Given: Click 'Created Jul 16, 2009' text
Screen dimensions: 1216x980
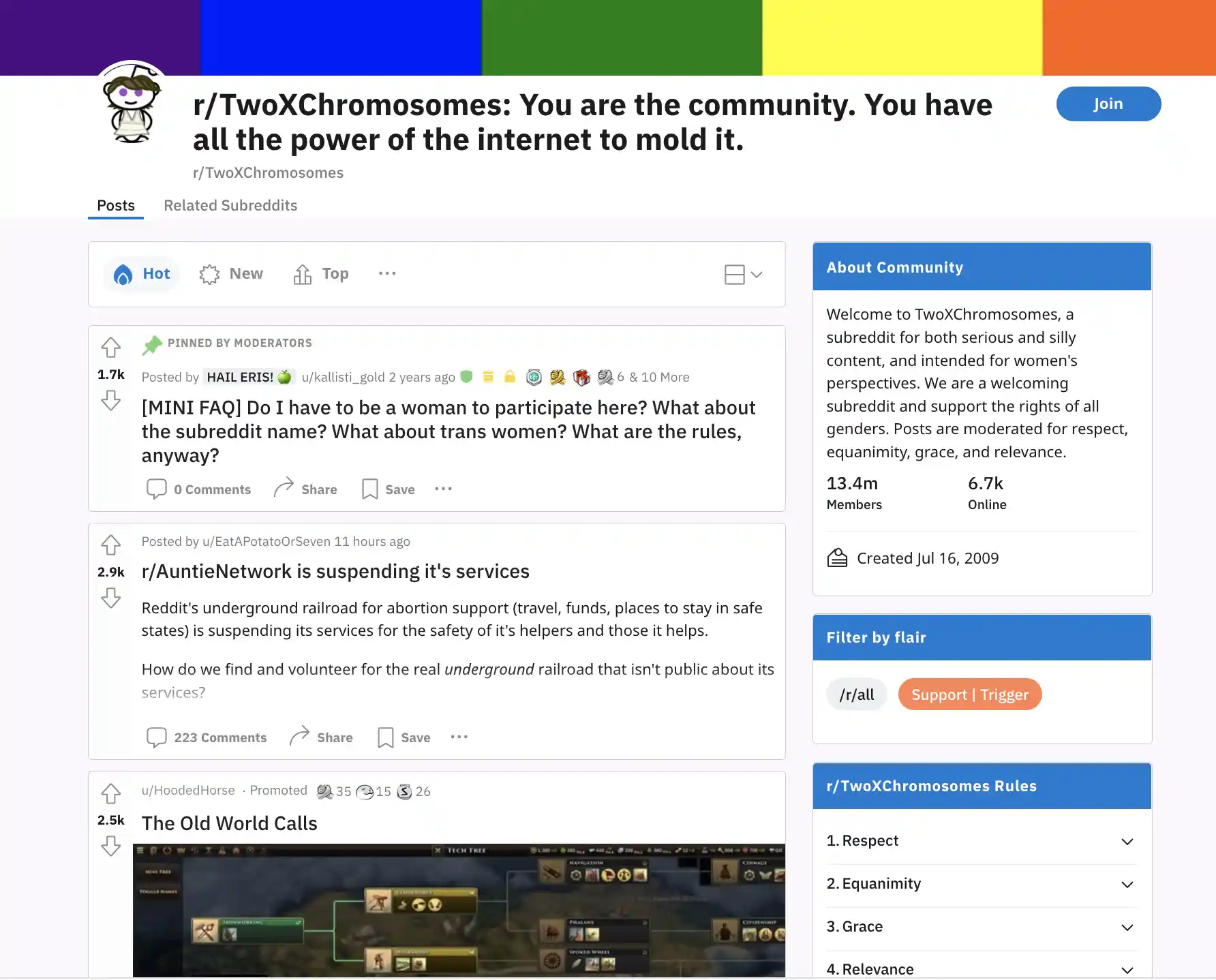Looking at the screenshot, I should (x=928, y=558).
